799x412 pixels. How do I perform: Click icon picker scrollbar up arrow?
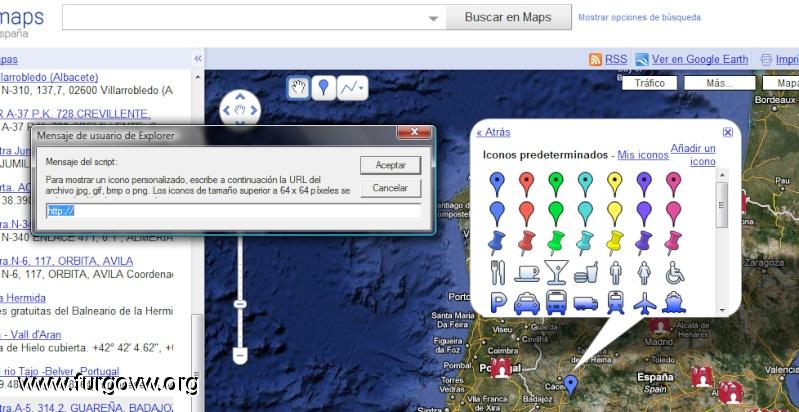point(722,175)
